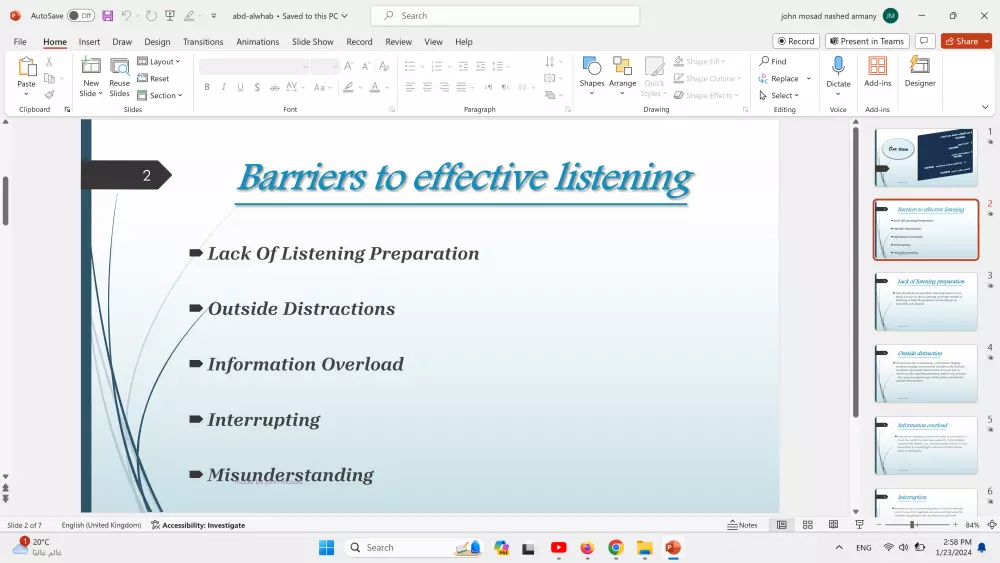Toggle Normal view button in status bar
Image resolution: width=1000 pixels, height=563 pixels.
(782, 525)
